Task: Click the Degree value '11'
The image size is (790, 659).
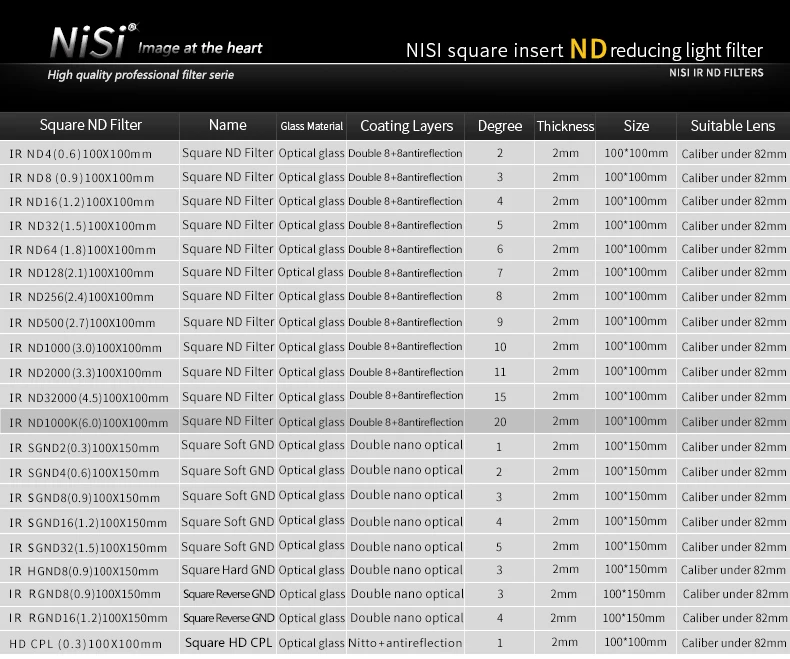Action: coord(500,372)
